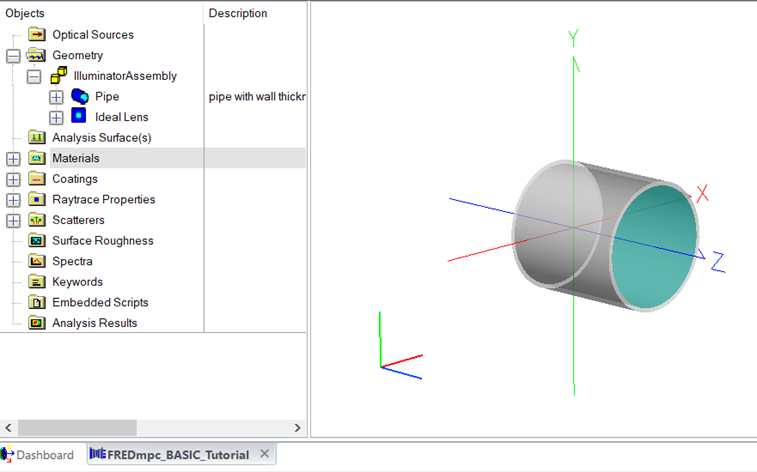Expand the Pipe node
The height and width of the screenshot is (472, 757).
click(x=56, y=97)
